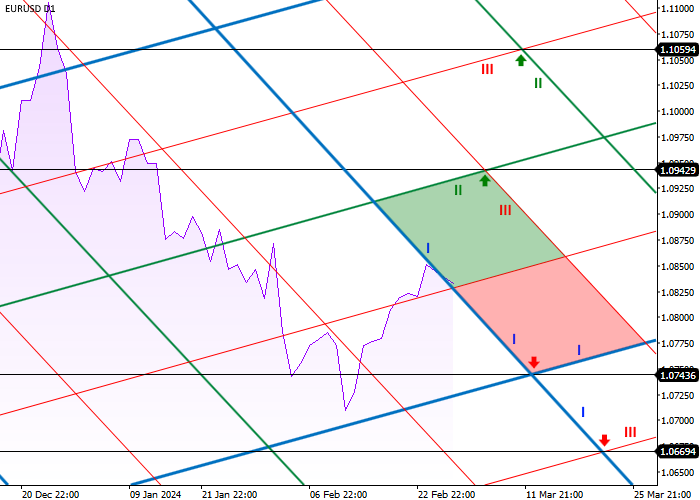Screen dimensions: 700x500
Task: Click the green II label inside the green zone
Action: pyautogui.click(x=458, y=190)
